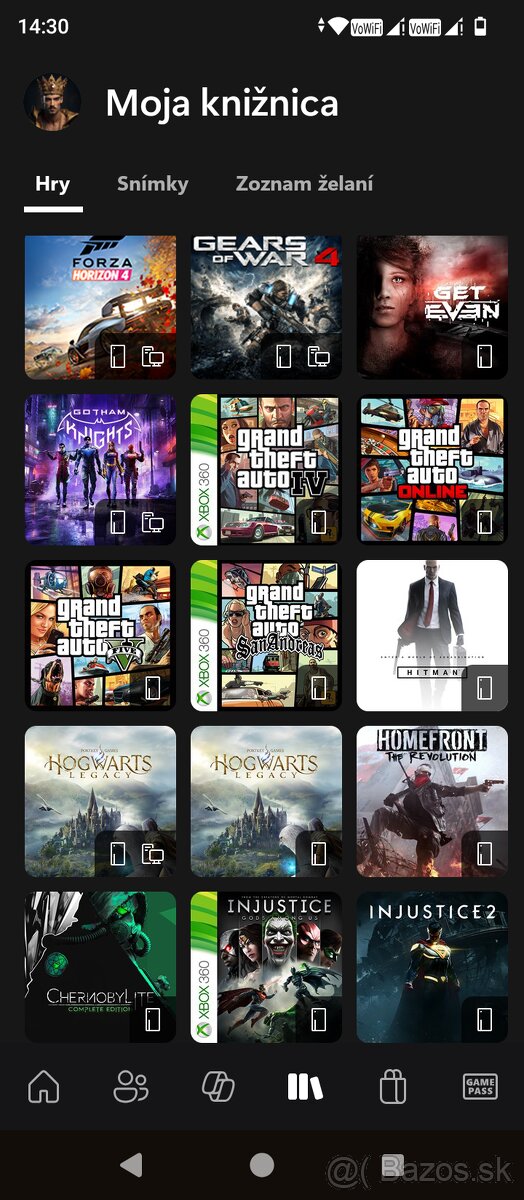Screen dimensions: 524x1200
Task: Tap the Android home circle button
Action: coord(262,1164)
